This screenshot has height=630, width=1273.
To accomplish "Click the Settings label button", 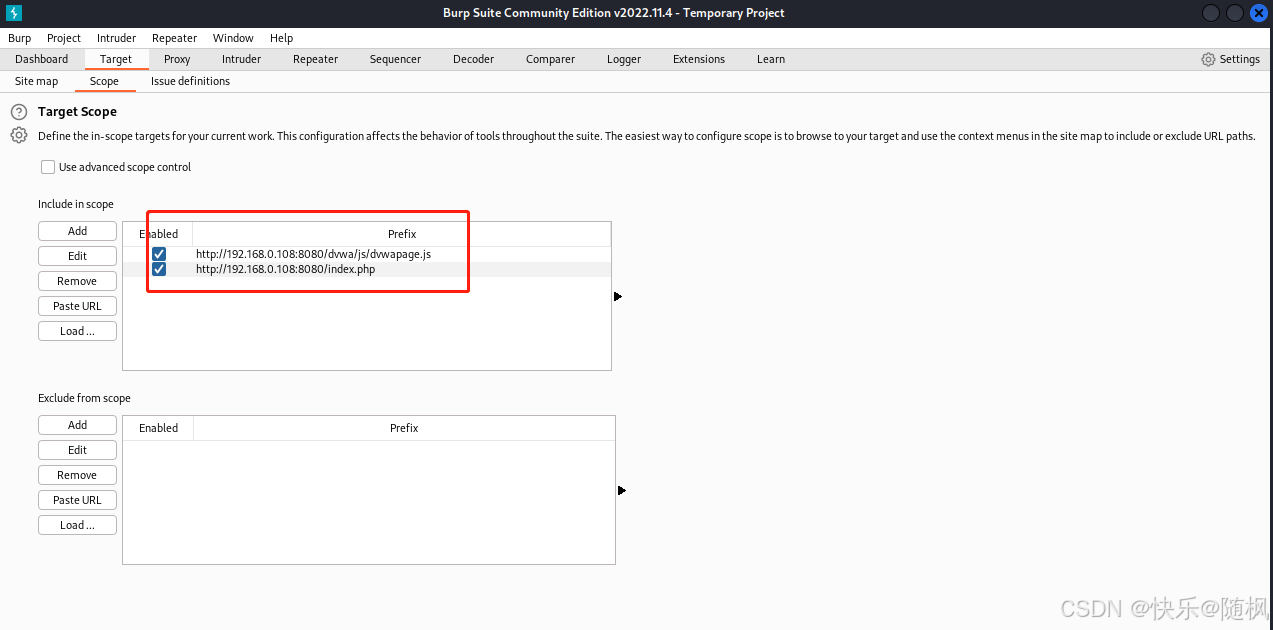I will coord(1240,59).
